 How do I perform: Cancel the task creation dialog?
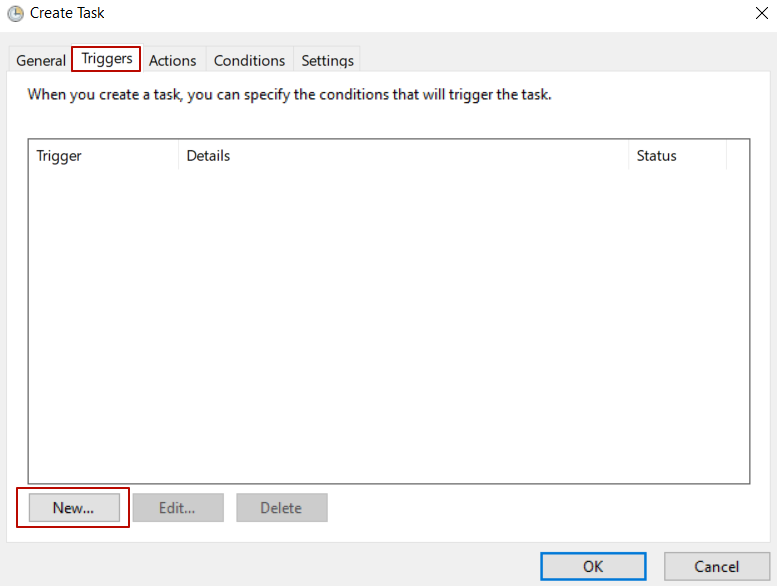717,566
